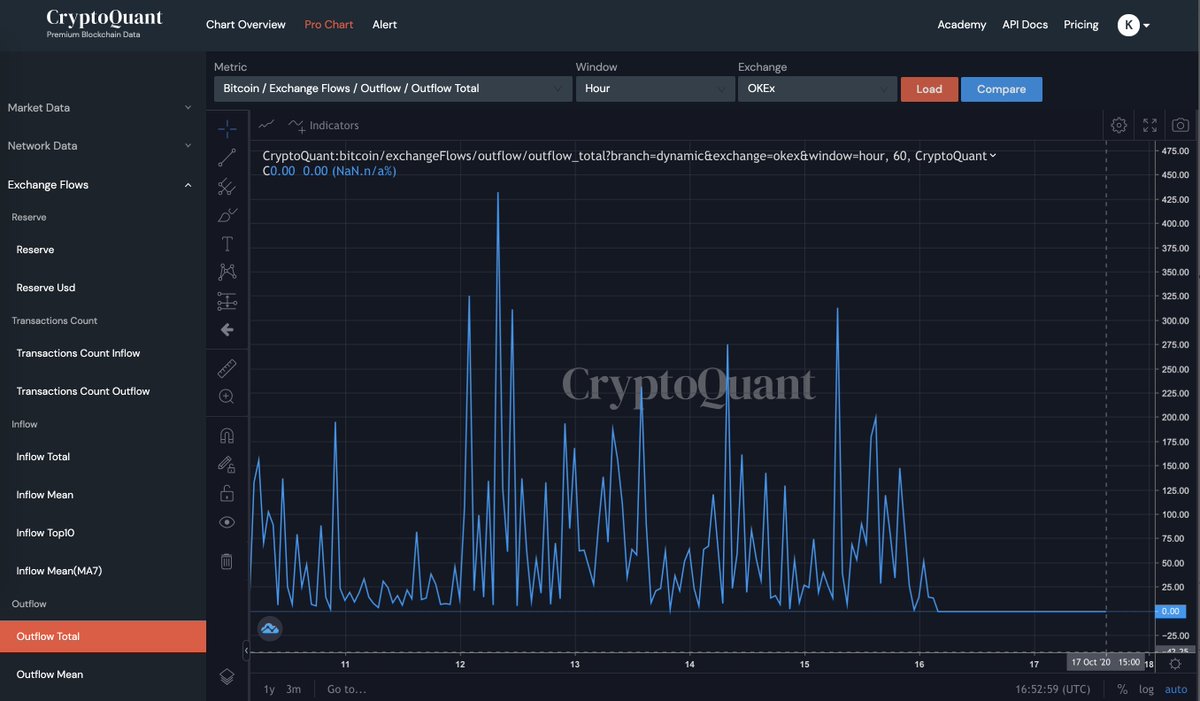This screenshot has height=701, width=1200.
Task: Open the object tree layers icon
Action: click(227, 677)
